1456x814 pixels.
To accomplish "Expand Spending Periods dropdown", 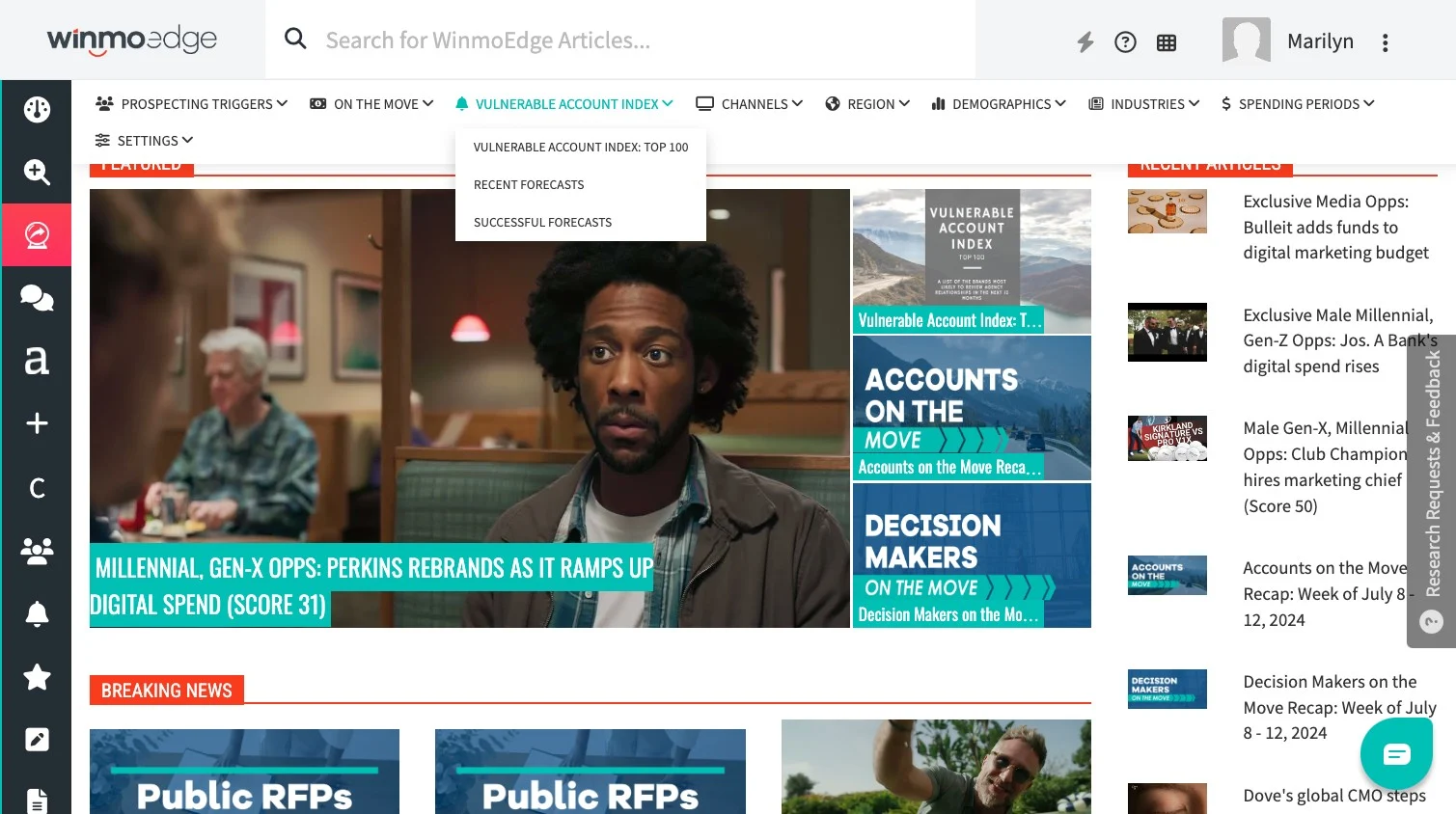I will (x=1298, y=103).
